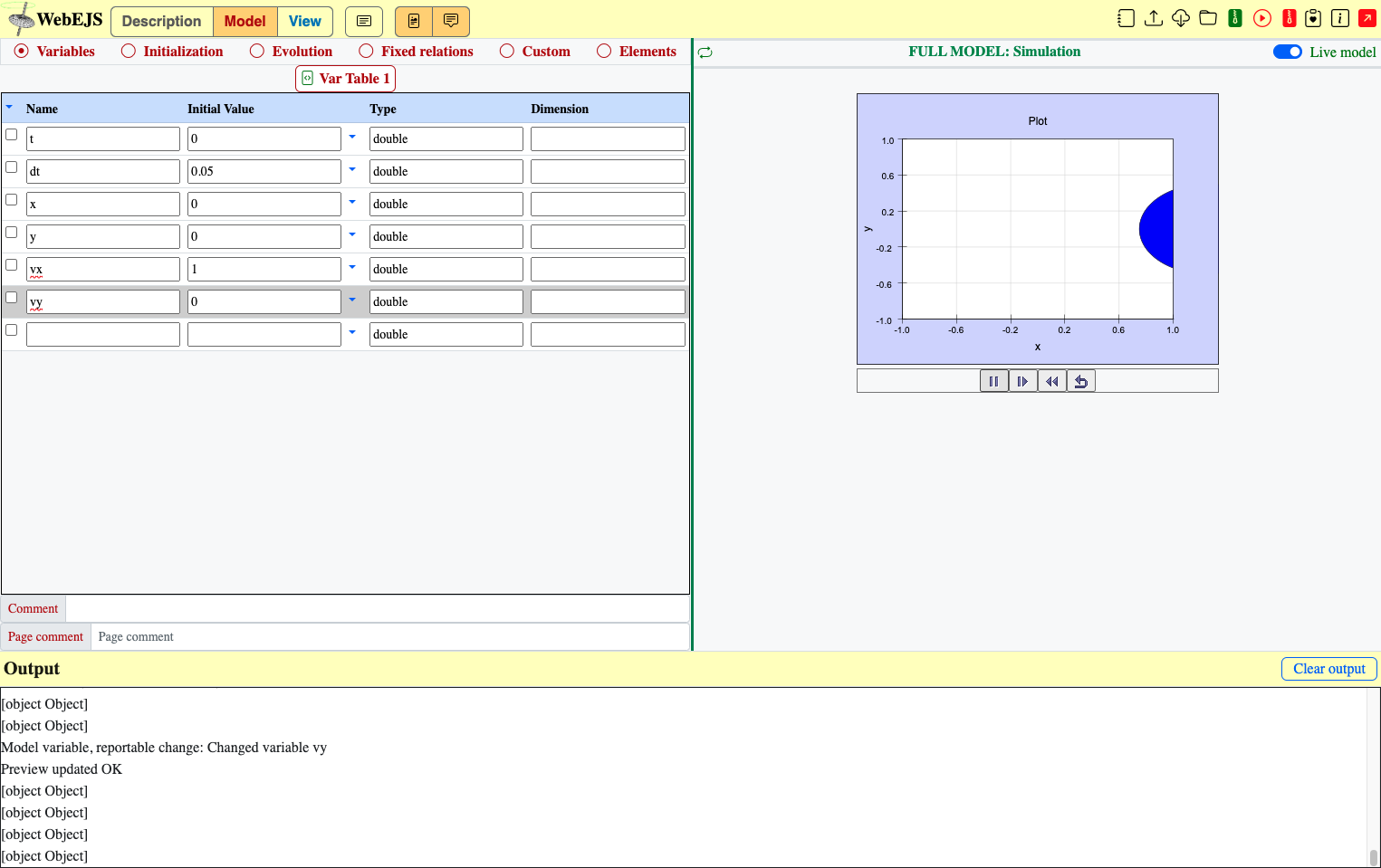Click the cloud download icon
1381x868 pixels.
pyautogui.click(x=1181, y=18)
